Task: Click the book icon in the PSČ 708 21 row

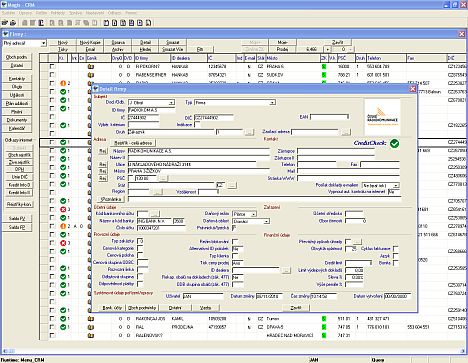Action: [91, 75]
